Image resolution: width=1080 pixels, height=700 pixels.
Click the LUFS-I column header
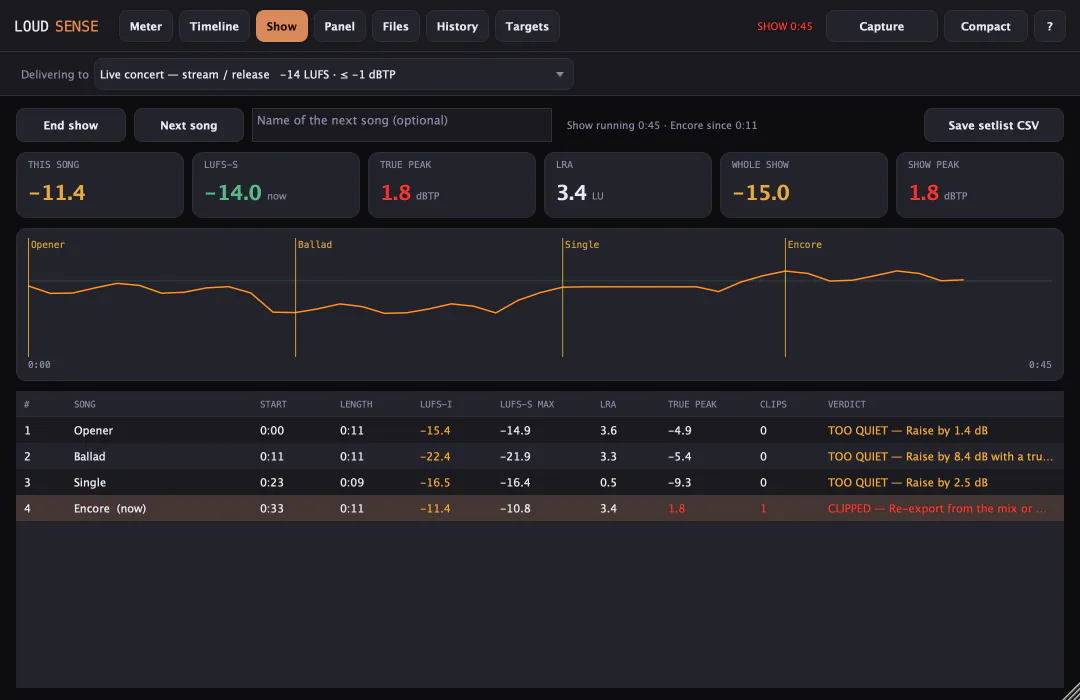pyautogui.click(x=436, y=404)
